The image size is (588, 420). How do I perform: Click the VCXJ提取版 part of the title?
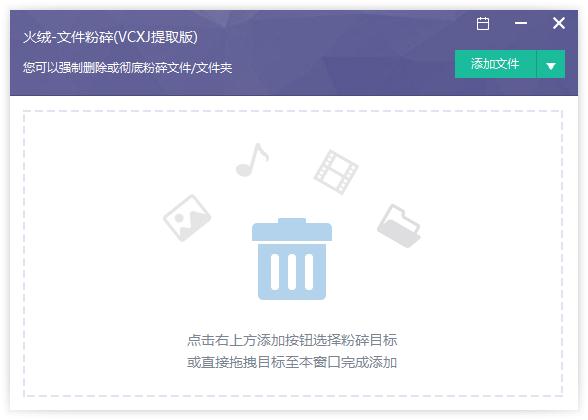[156, 37]
